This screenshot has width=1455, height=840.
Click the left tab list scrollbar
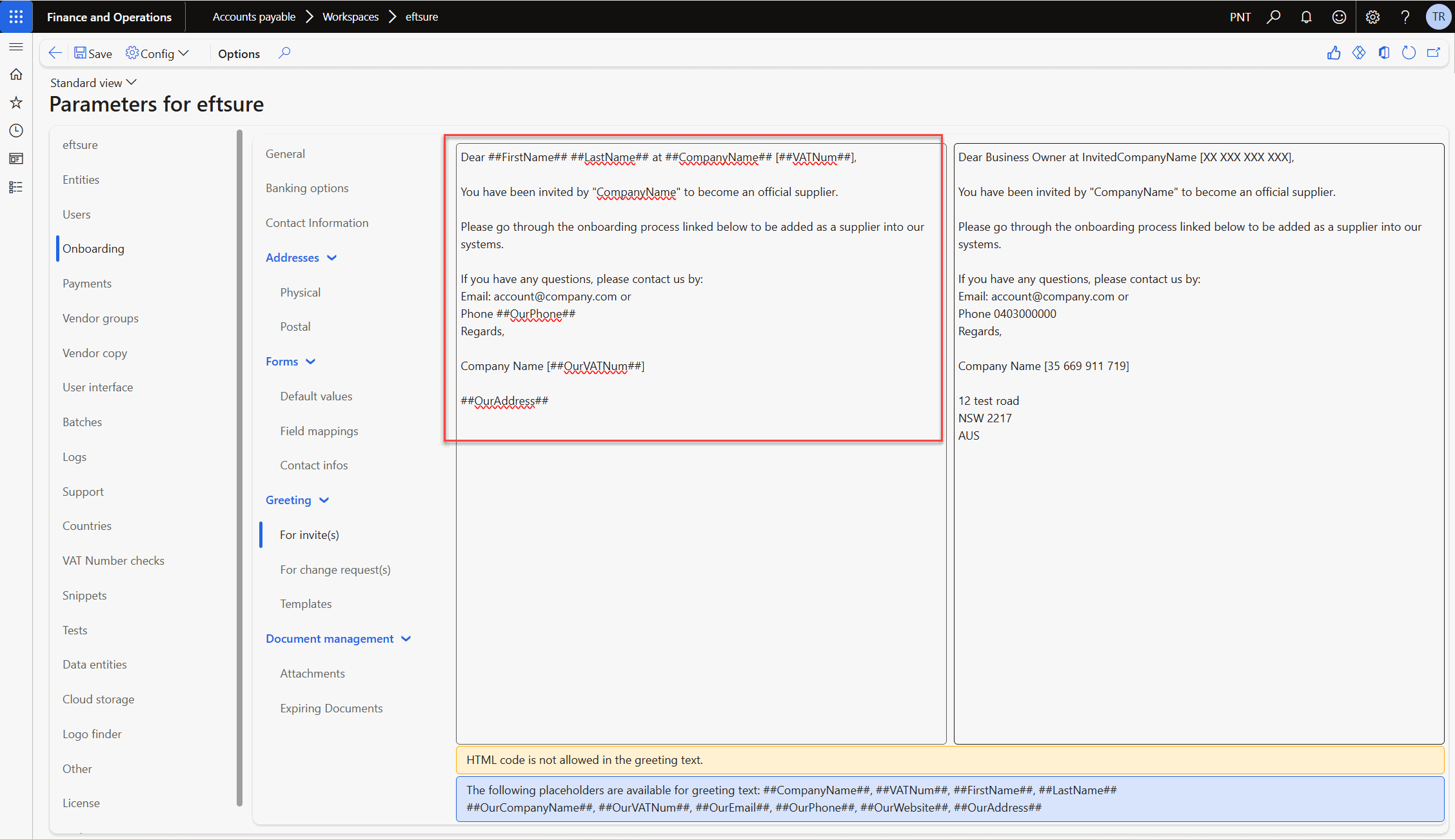click(x=240, y=468)
